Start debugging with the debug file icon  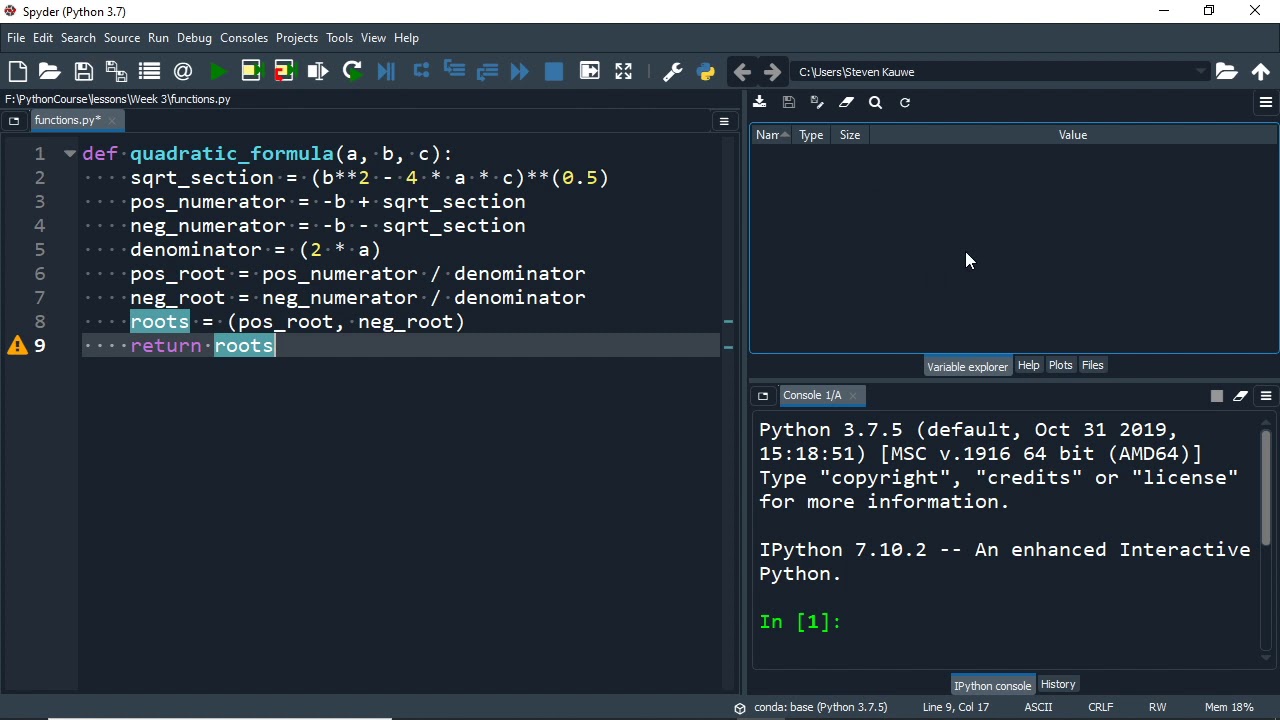click(386, 72)
